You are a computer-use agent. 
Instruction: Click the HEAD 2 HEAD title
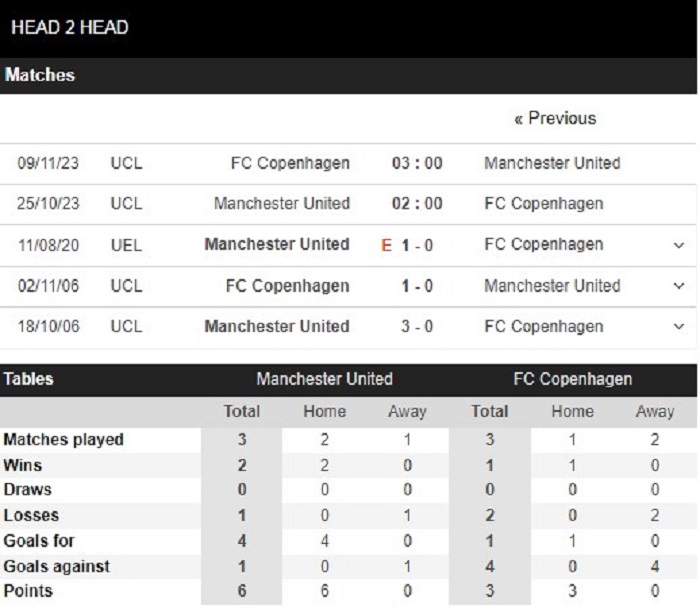point(70,27)
